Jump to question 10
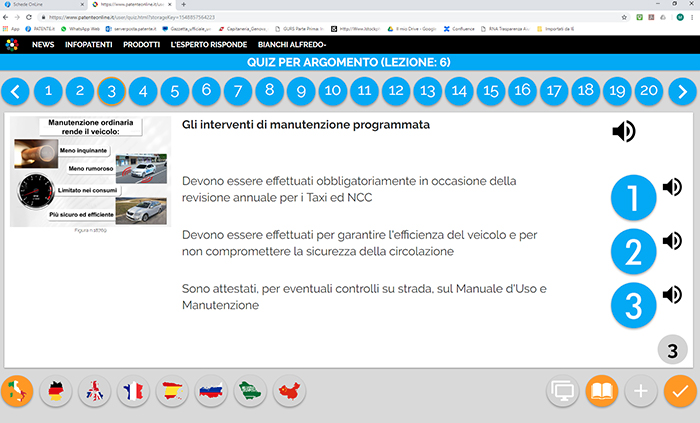This screenshot has height=423, width=700. [x=332, y=92]
